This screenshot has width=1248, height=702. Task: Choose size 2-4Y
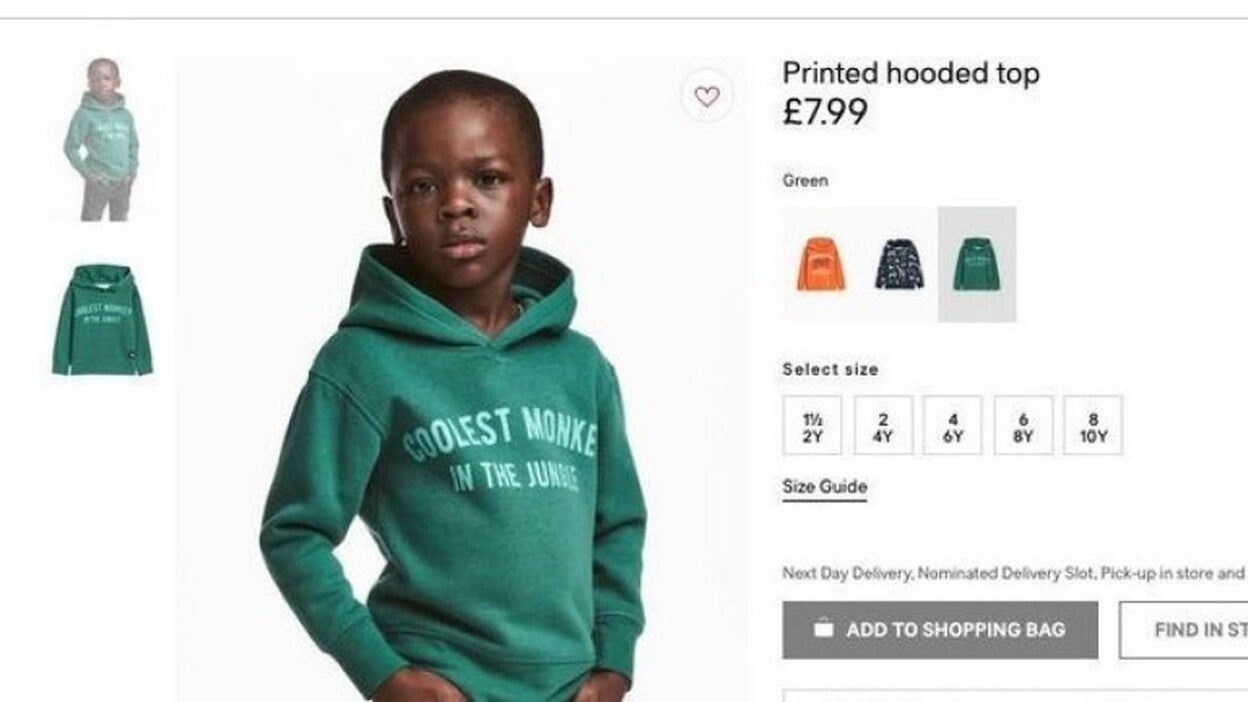882,426
